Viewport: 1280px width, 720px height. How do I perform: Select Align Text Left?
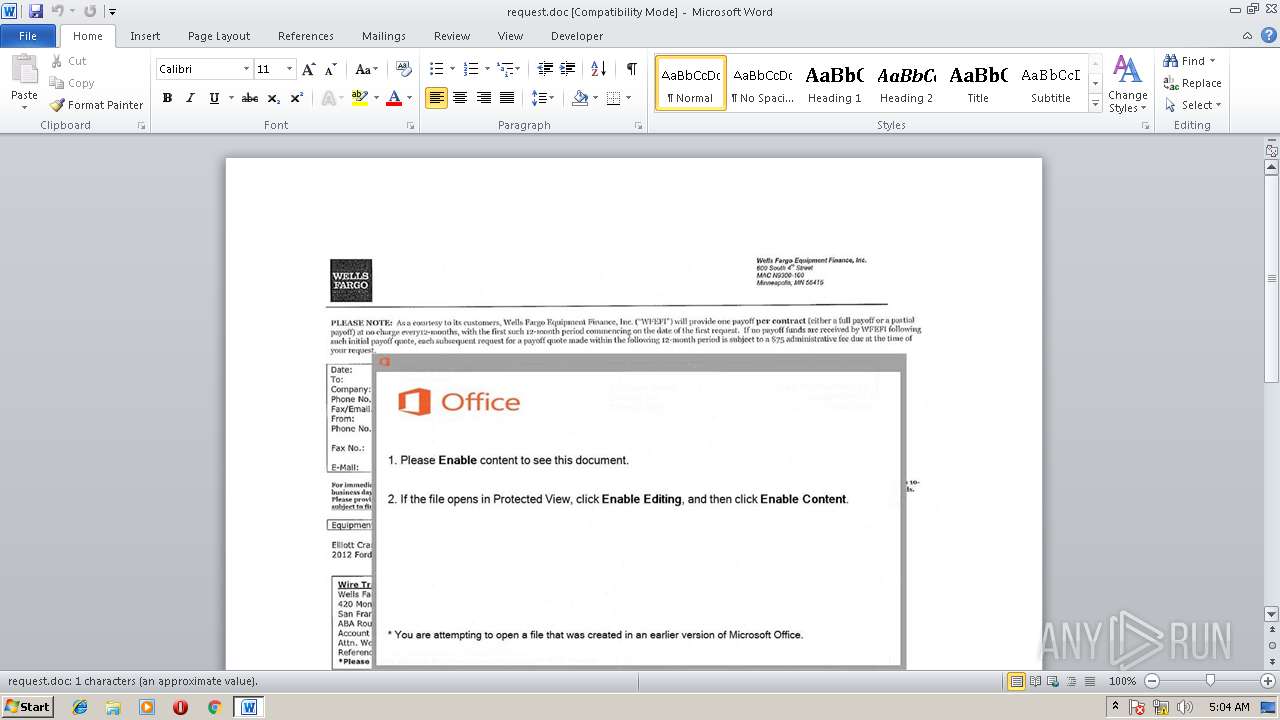point(436,98)
